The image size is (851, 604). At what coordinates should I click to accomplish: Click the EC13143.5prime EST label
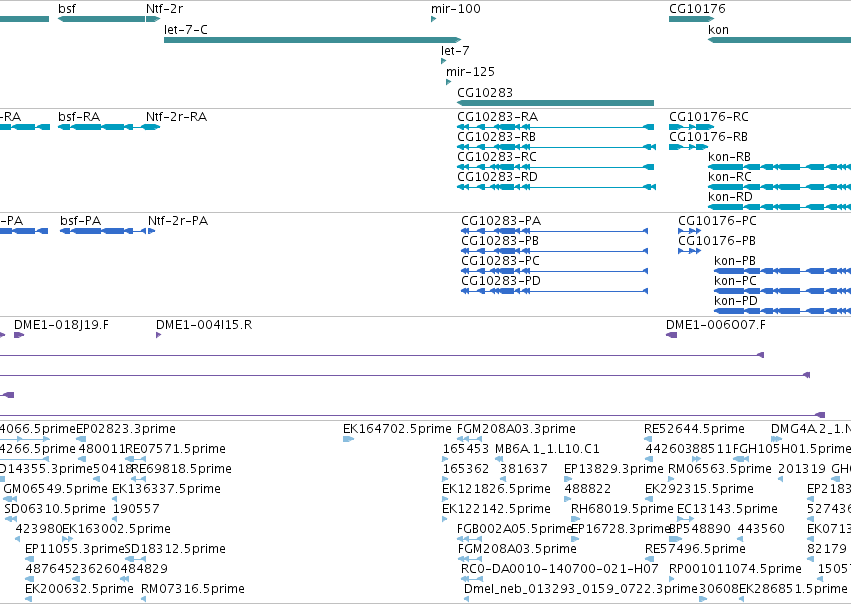[x=727, y=509]
